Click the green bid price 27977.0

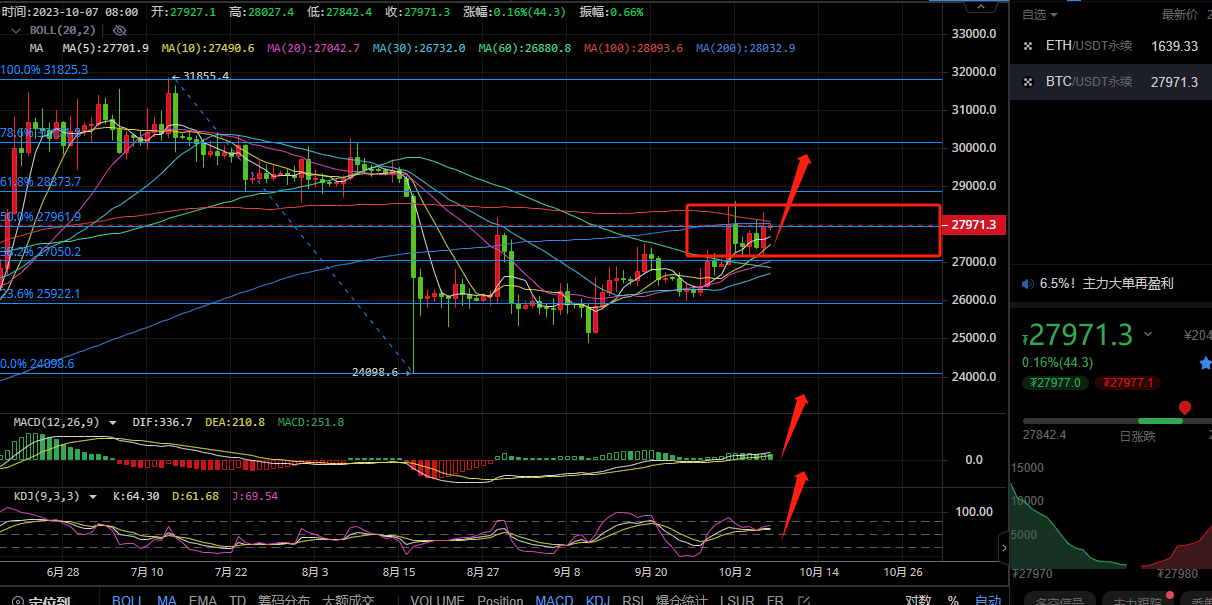pyautogui.click(x=1054, y=382)
